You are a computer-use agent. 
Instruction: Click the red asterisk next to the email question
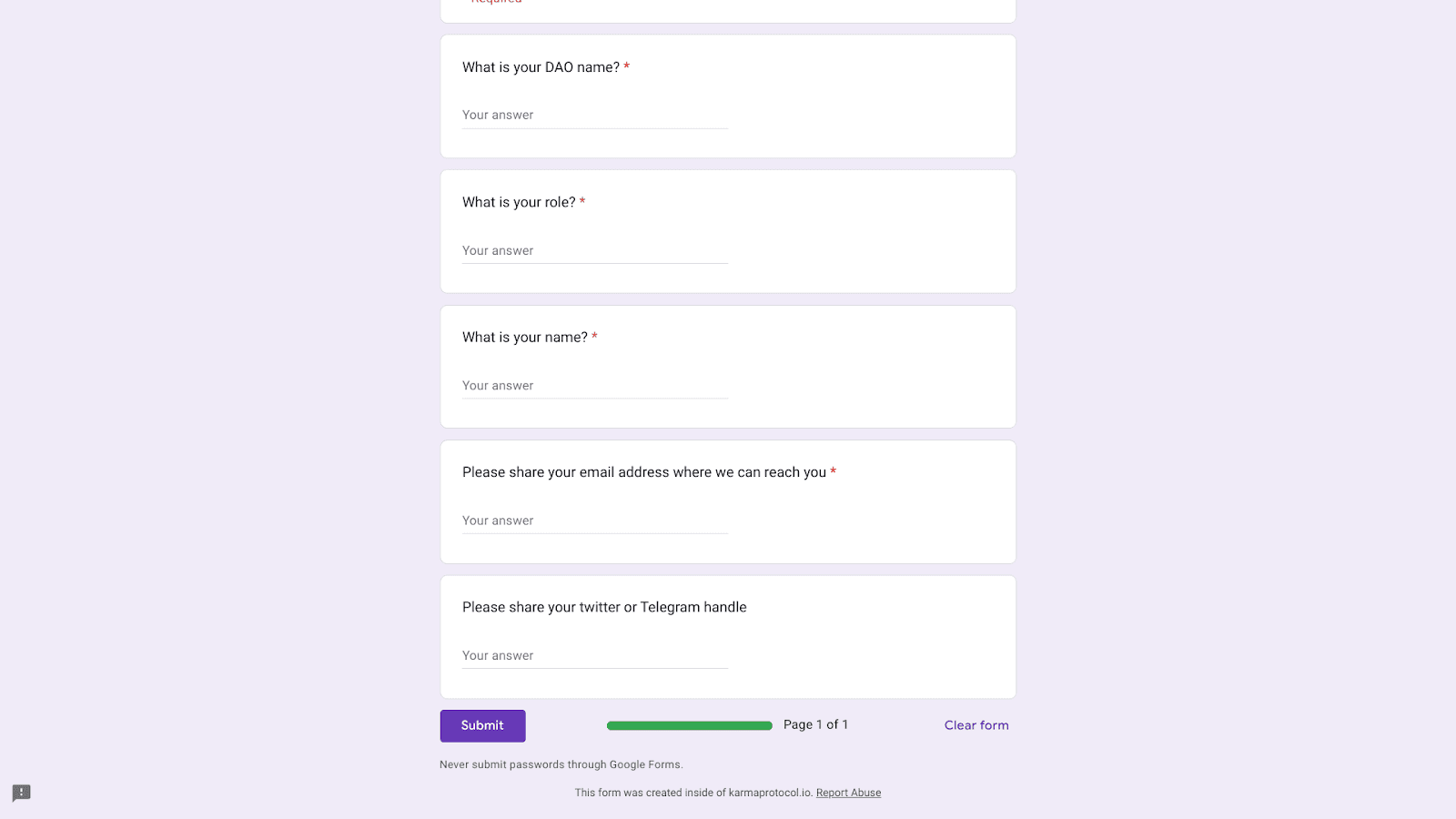pyautogui.click(x=834, y=472)
